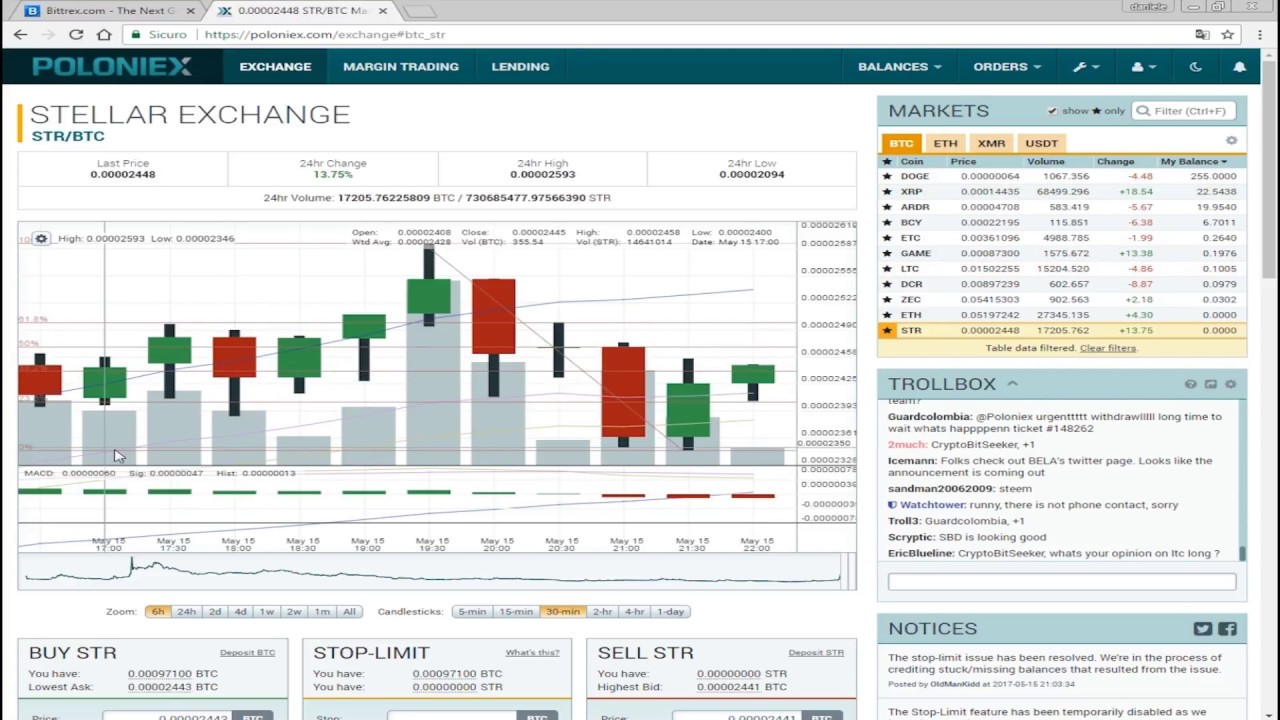This screenshot has width=1280, height=720.
Task: Select the ZEC market row
Action: (1062, 299)
